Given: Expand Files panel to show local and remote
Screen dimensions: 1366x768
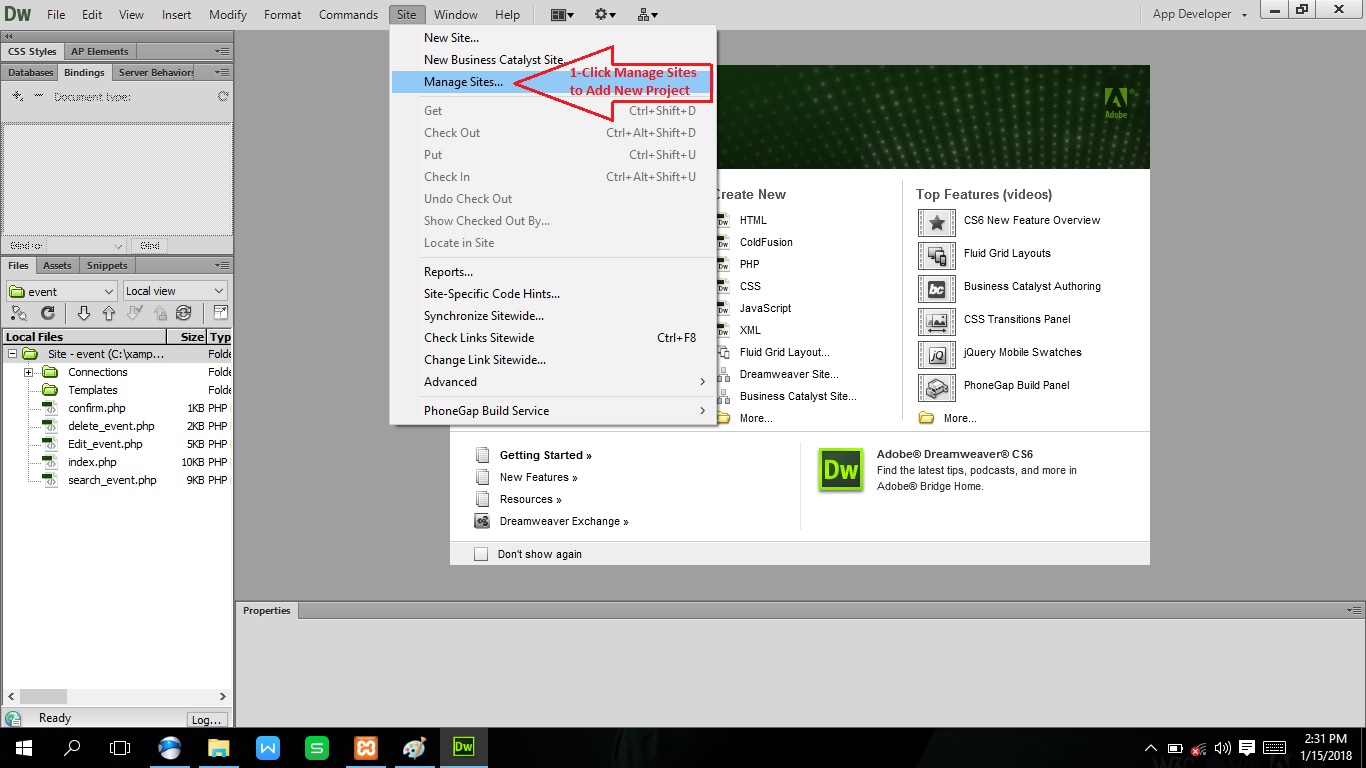Looking at the screenshot, I should pyautogui.click(x=221, y=313).
